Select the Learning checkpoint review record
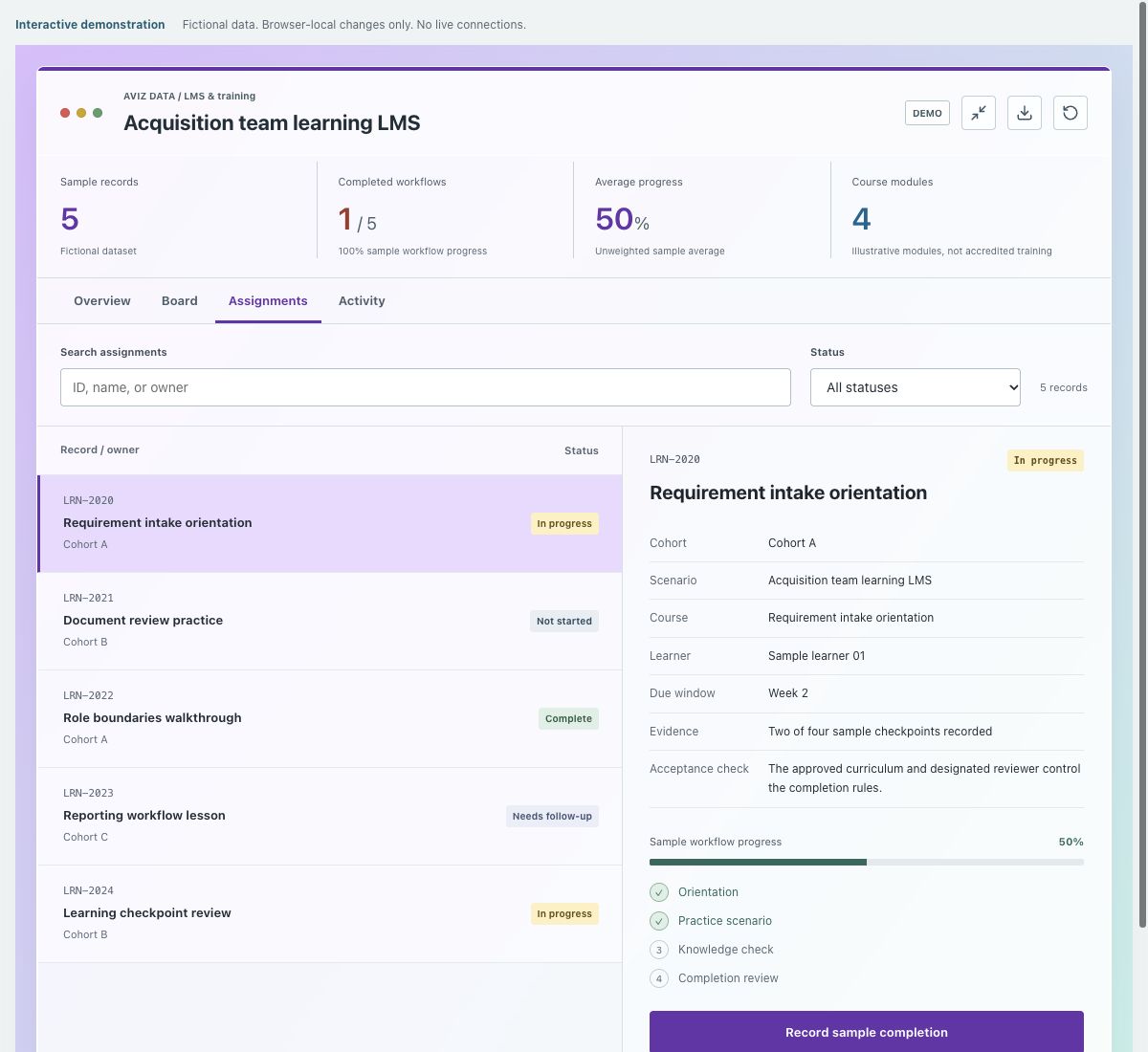1148x1052 pixels. click(330, 913)
